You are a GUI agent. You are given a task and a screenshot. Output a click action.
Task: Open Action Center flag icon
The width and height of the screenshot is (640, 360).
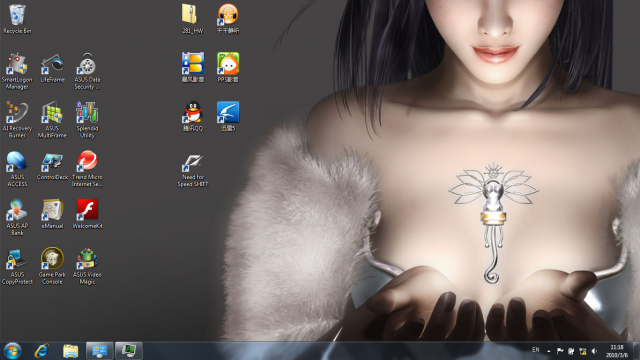pos(560,351)
